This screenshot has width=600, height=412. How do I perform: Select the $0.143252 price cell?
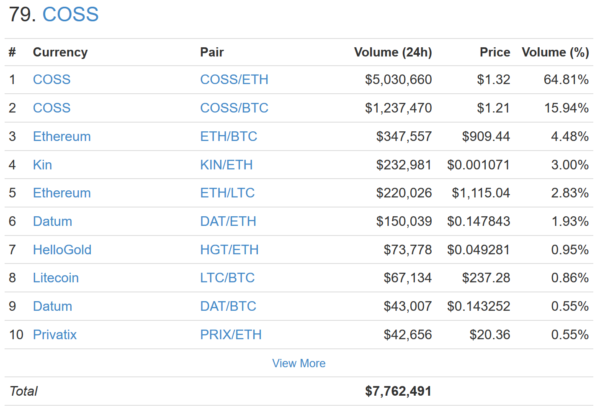click(479, 306)
